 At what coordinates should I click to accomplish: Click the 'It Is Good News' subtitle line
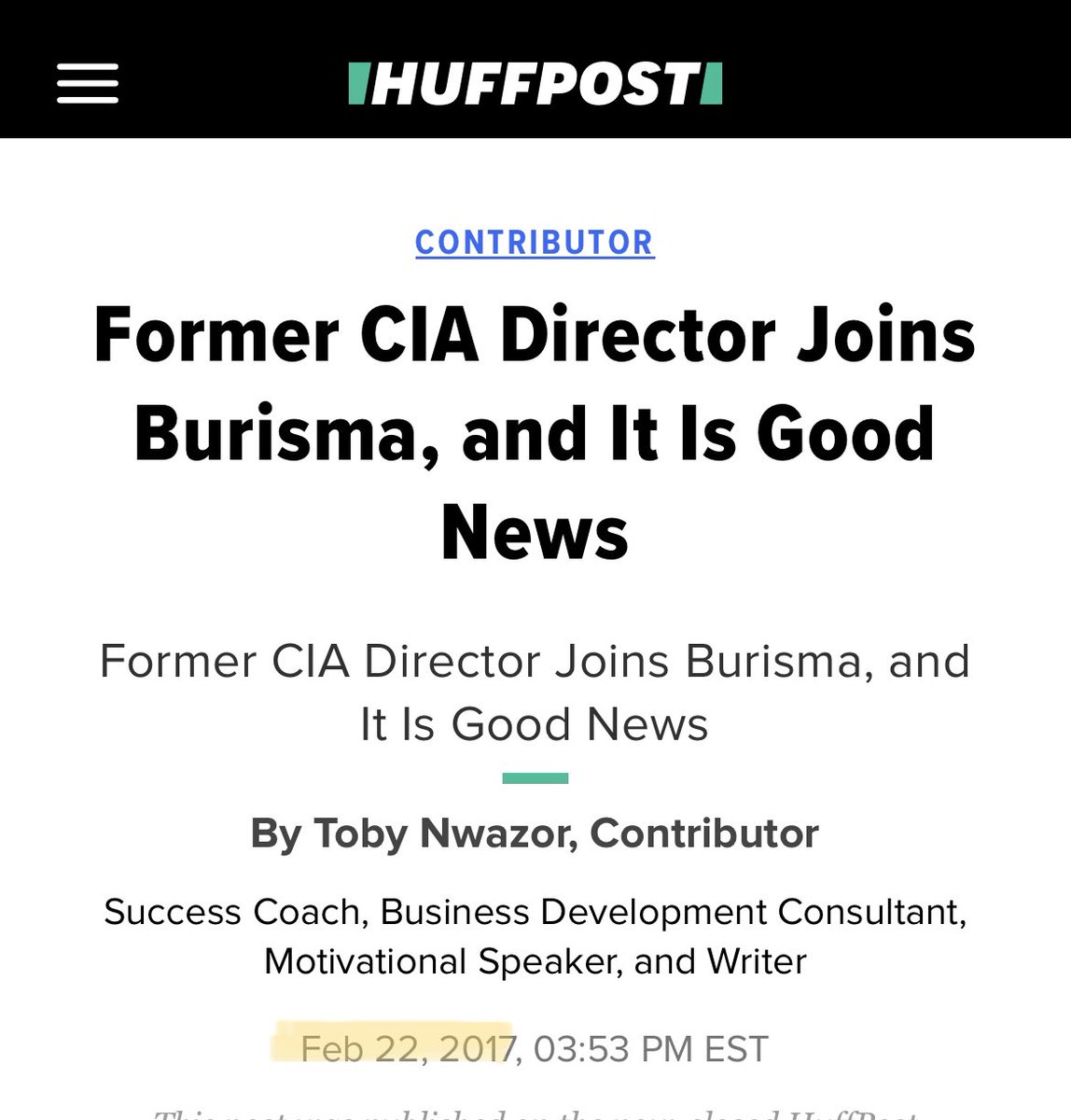click(x=535, y=724)
